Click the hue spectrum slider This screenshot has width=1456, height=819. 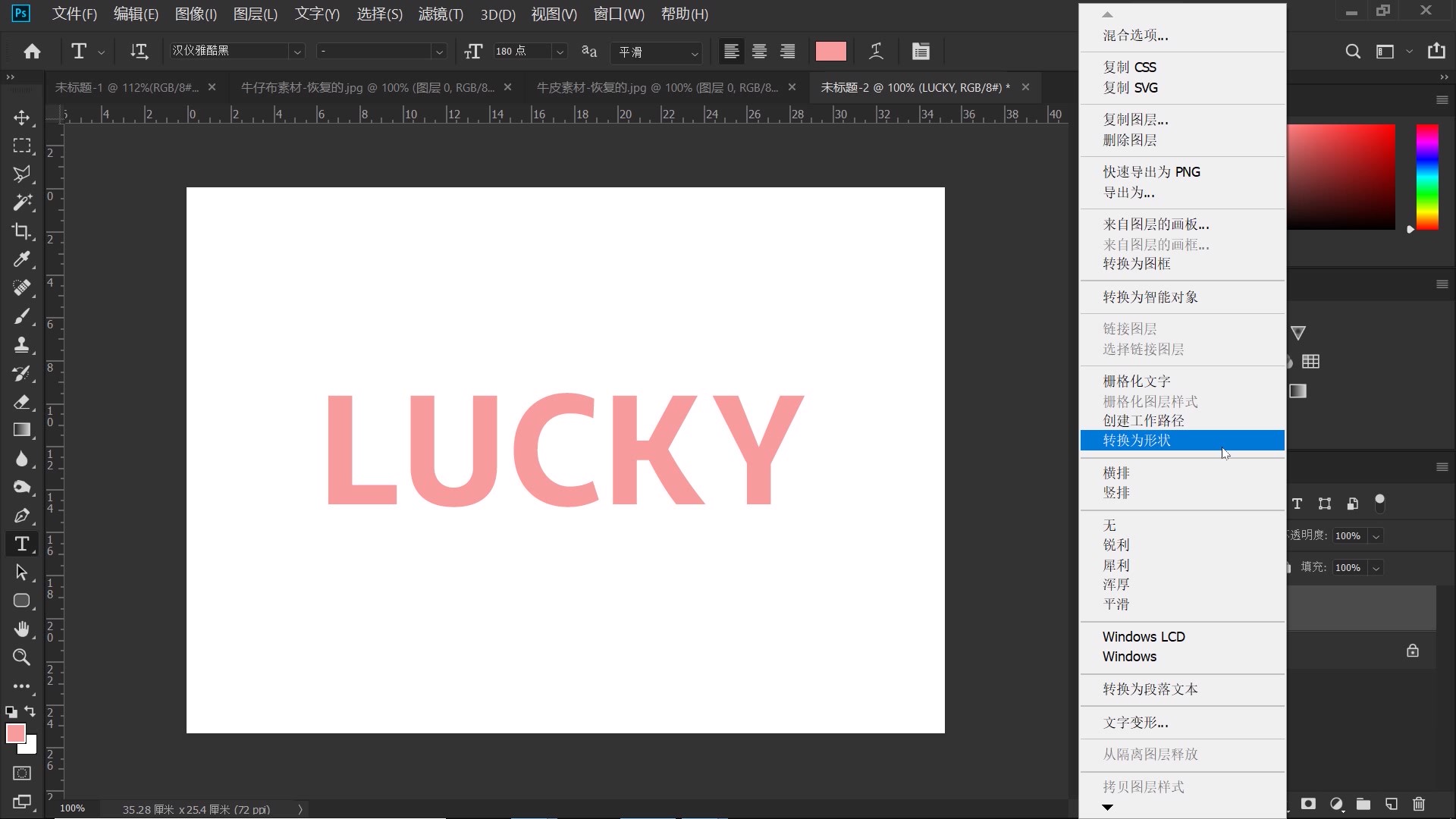coord(1427,177)
